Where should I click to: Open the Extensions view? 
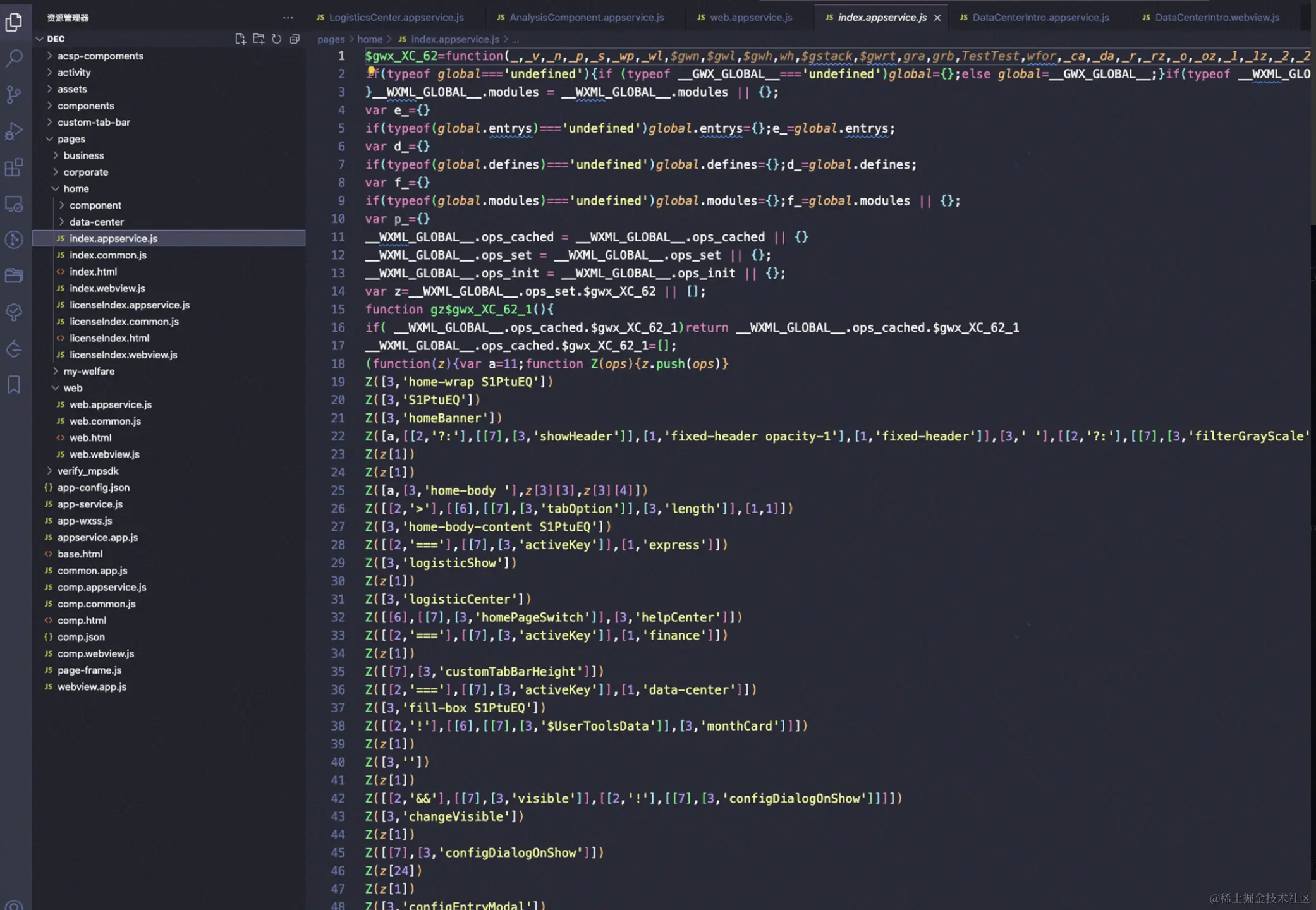14,167
